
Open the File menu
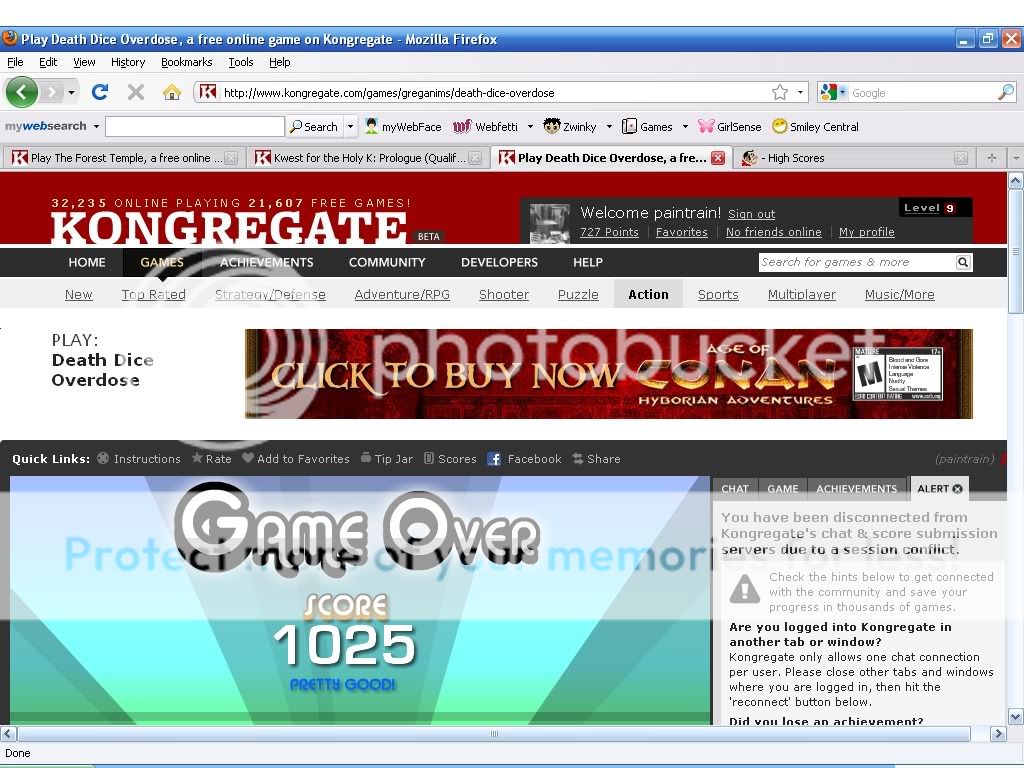[15, 62]
